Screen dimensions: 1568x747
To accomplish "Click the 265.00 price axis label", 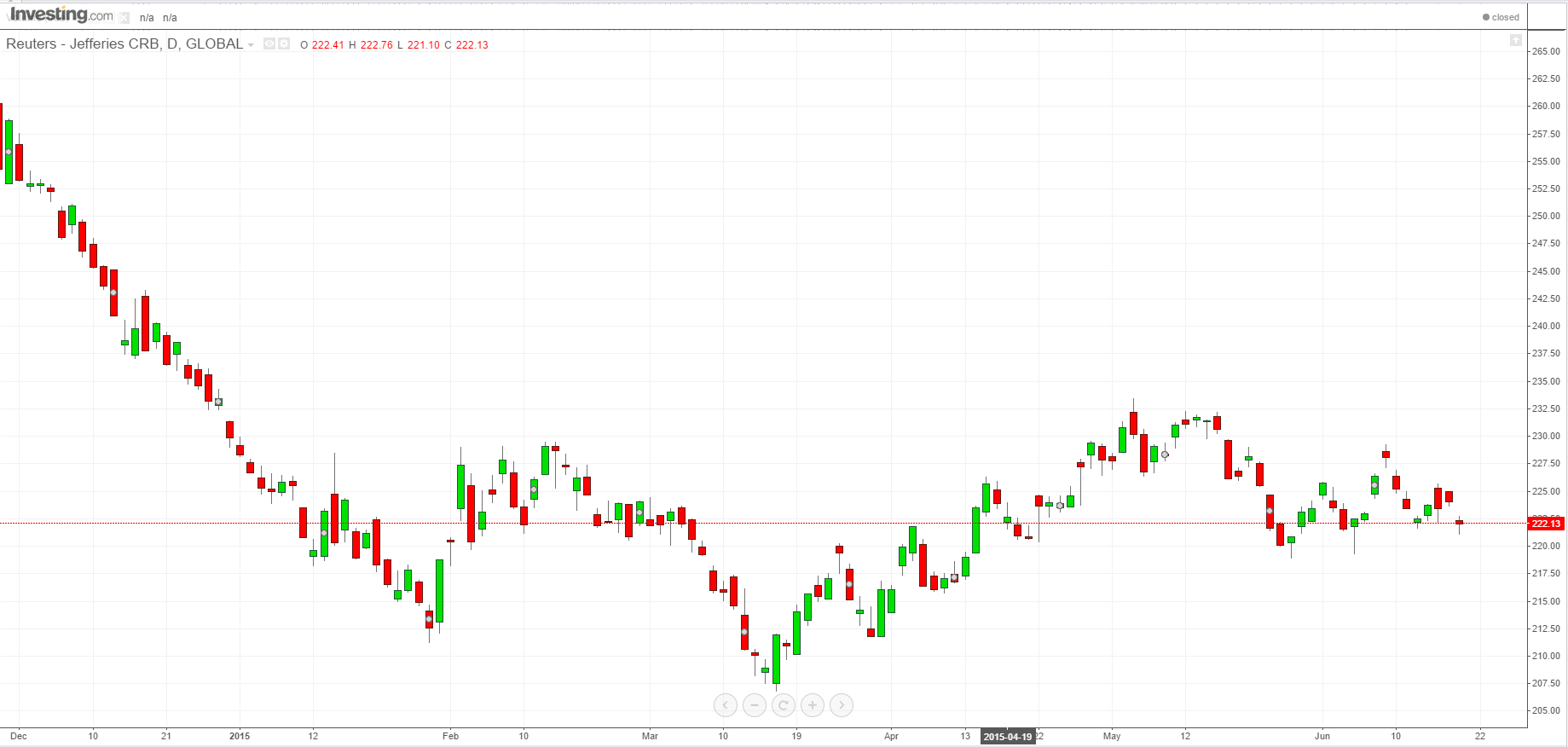I will pos(1546,51).
